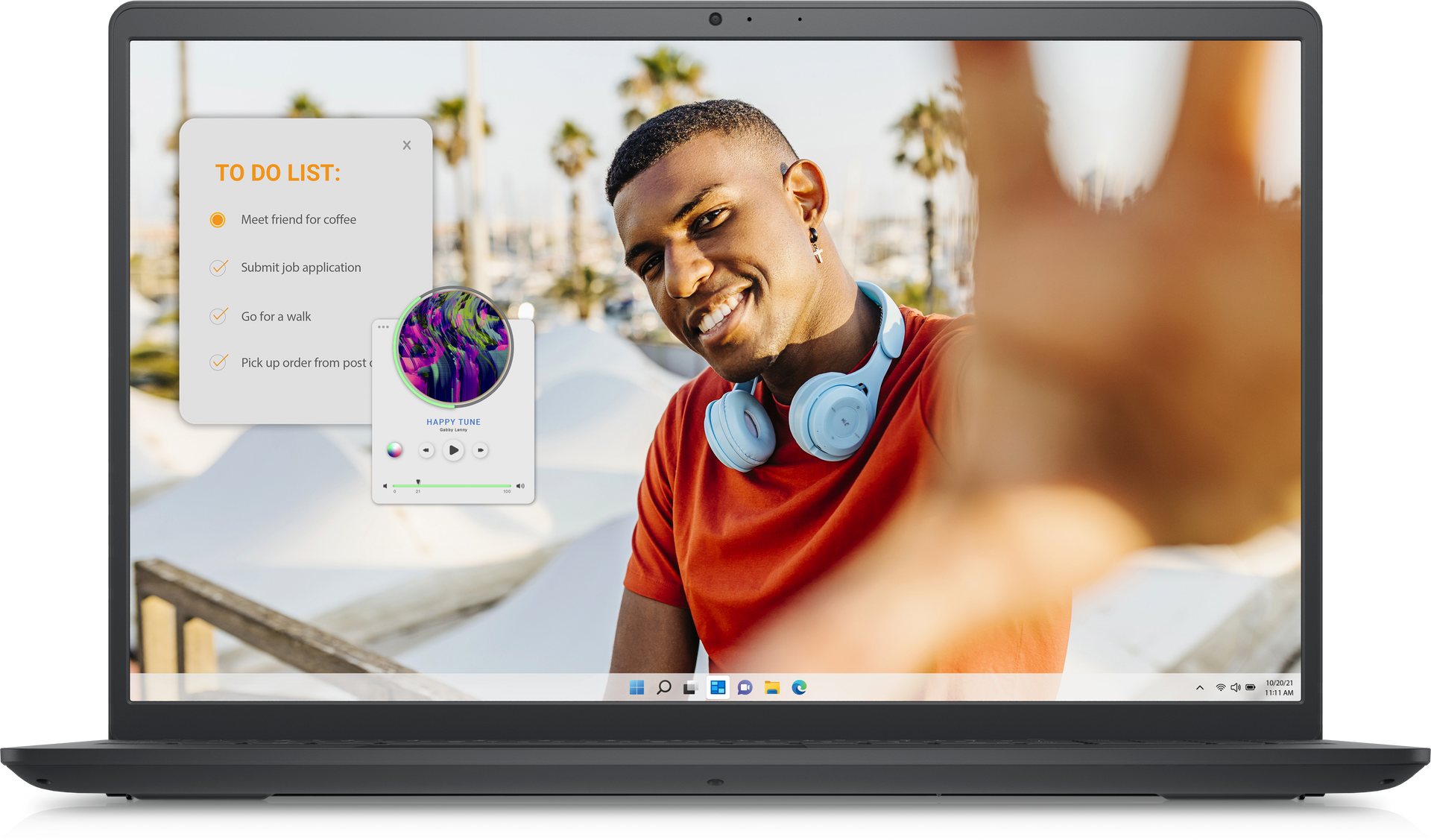Open Task View on the taskbar
The width and height of the screenshot is (1431, 840).
click(690, 687)
